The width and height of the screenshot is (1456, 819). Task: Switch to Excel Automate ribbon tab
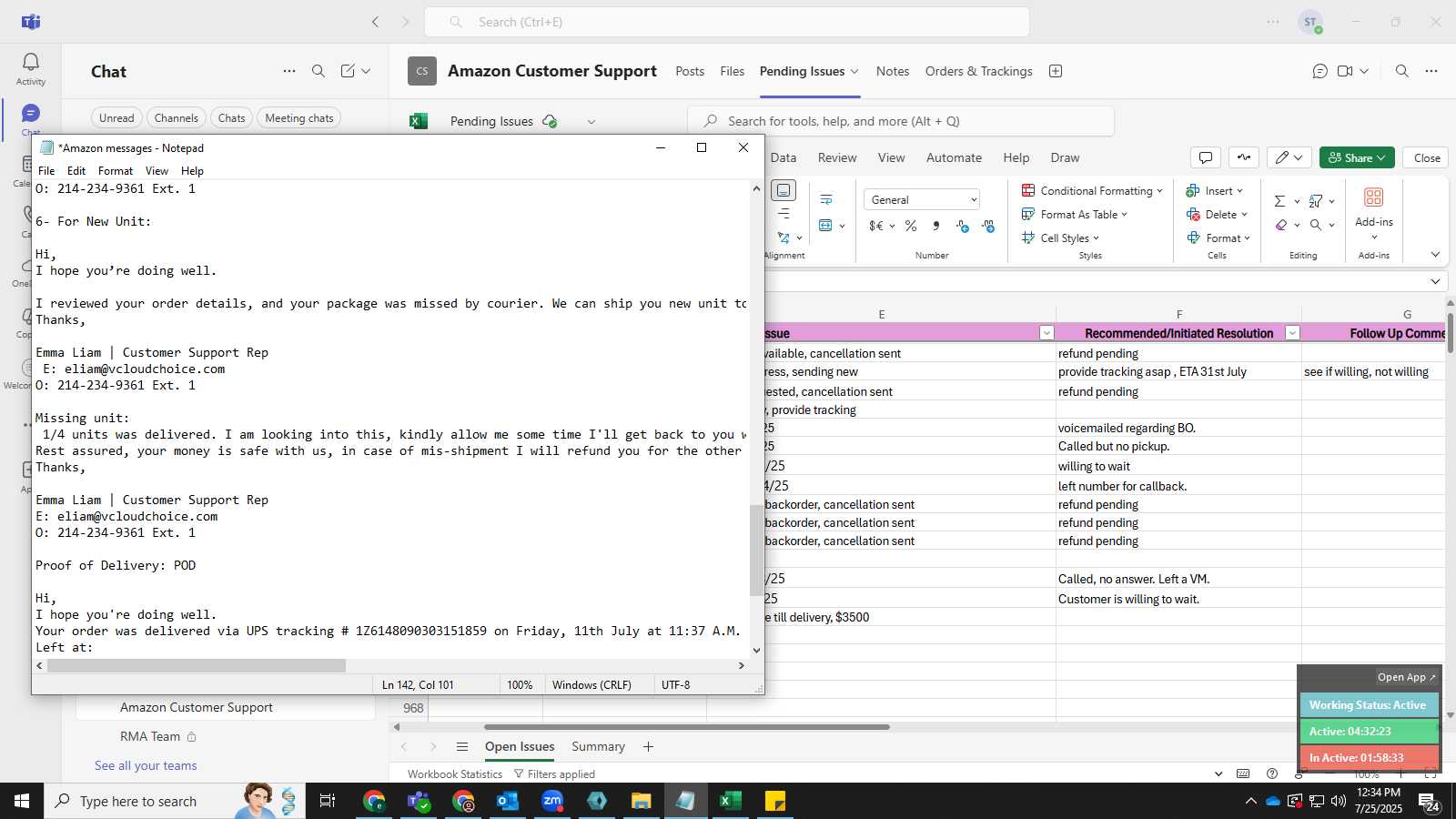click(x=954, y=157)
